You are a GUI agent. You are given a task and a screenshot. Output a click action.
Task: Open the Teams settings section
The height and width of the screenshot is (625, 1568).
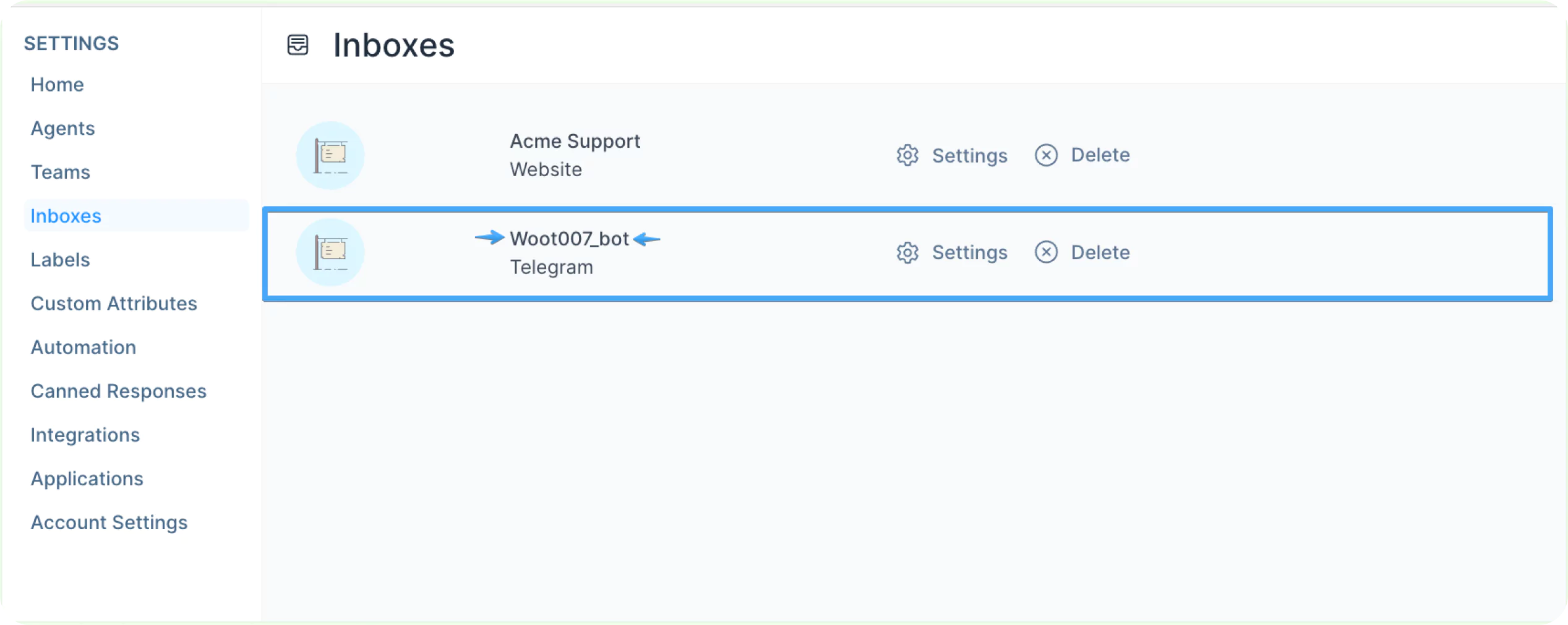click(61, 172)
